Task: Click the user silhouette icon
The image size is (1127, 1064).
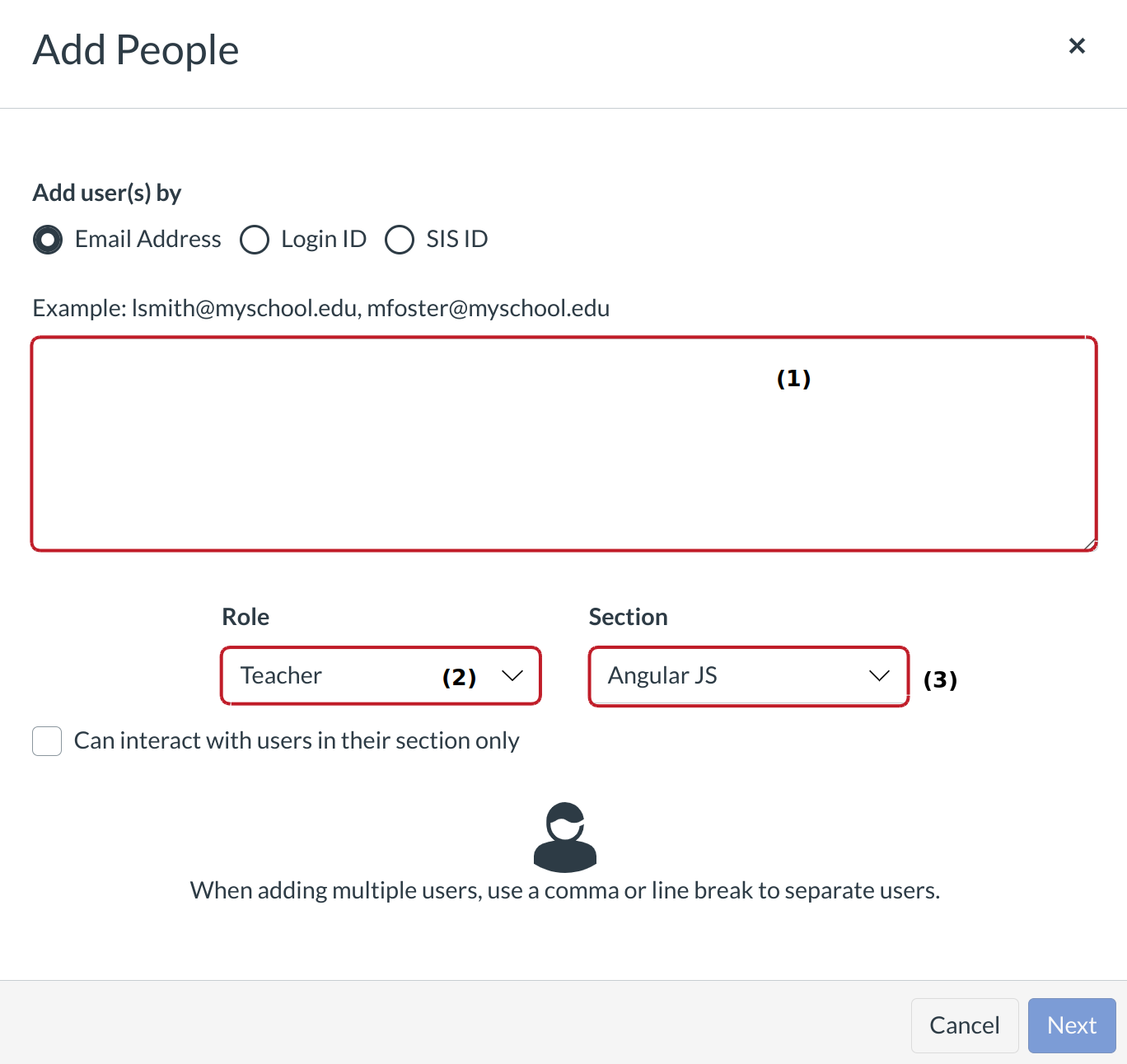Action: (x=565, y=837)
